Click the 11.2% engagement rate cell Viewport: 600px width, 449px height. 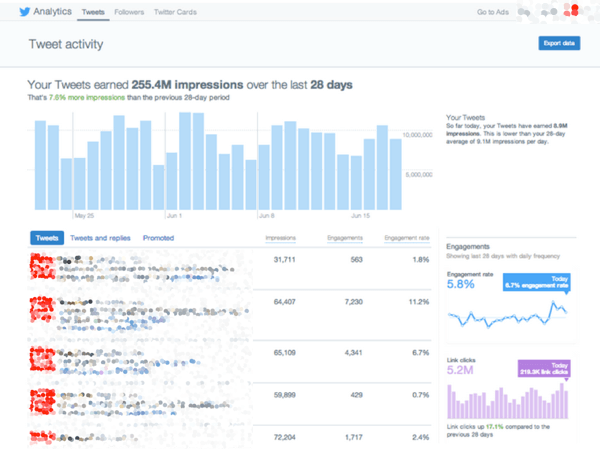tap(419, 302)
